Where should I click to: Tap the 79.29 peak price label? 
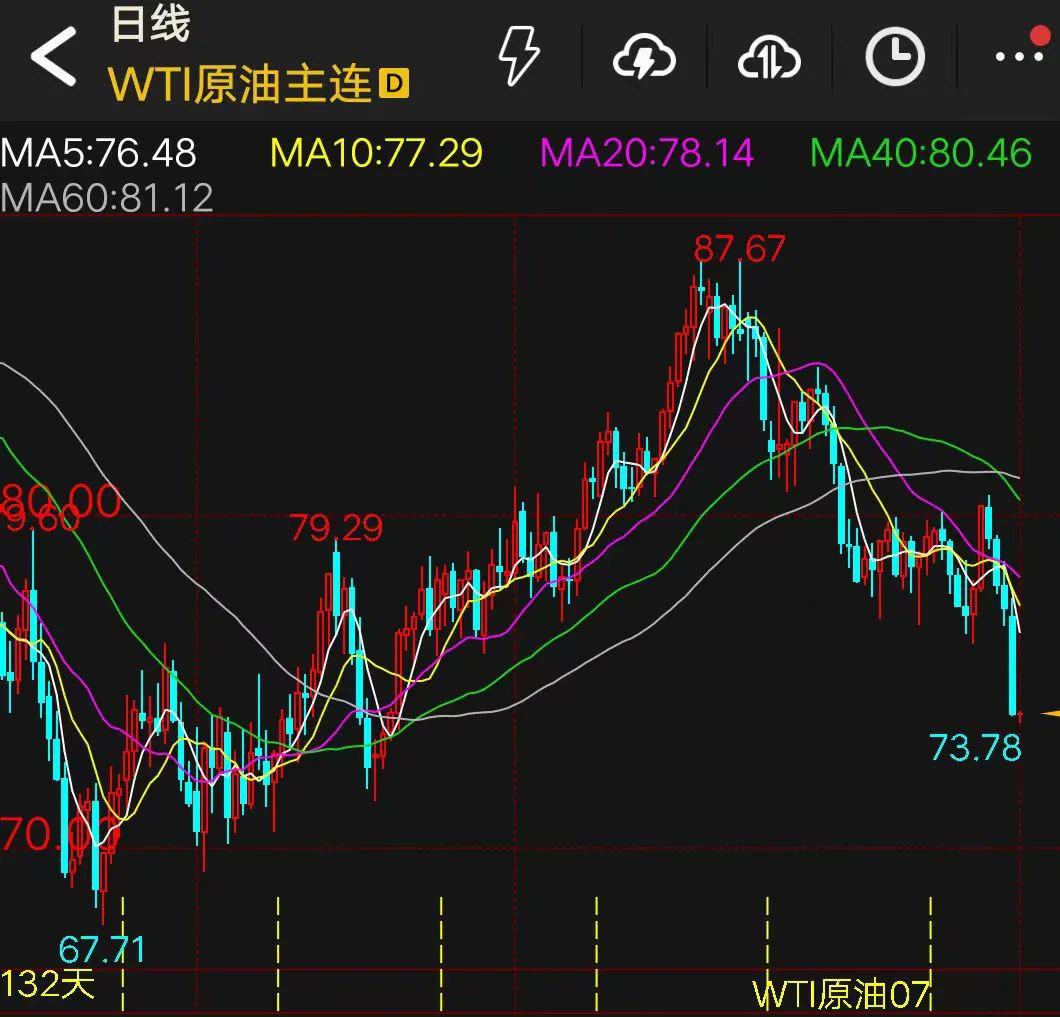(336, 527)
